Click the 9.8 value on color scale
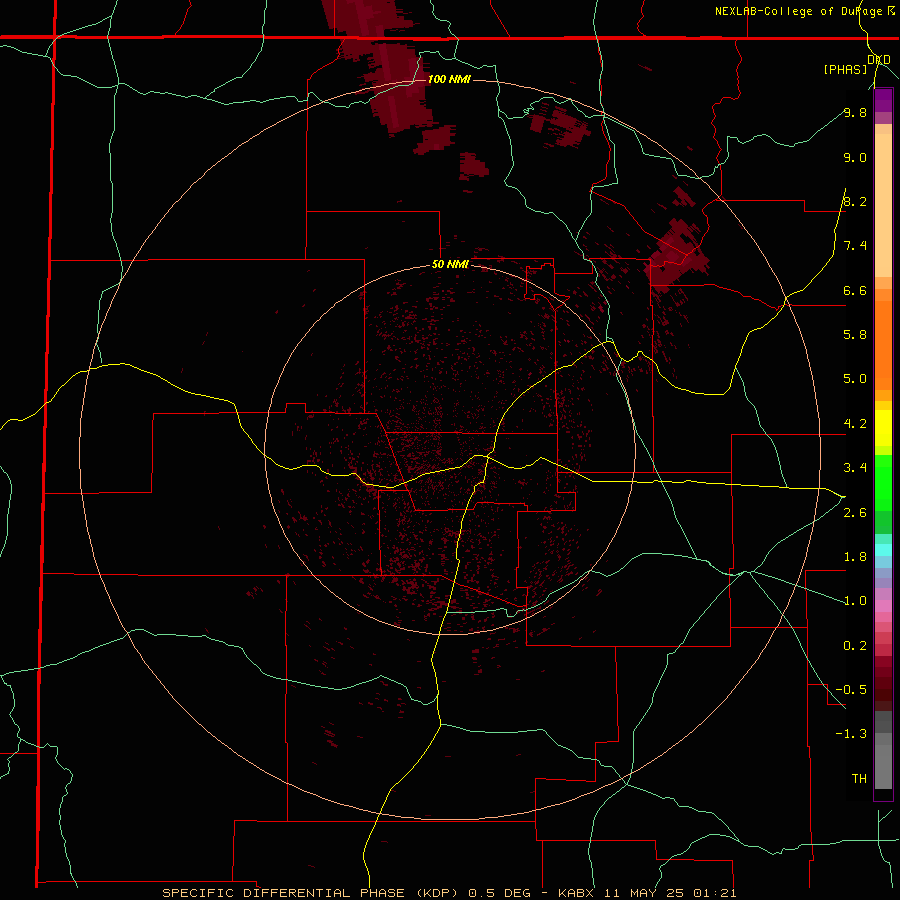This screenshot has width=900, height=900. click(x=855, y=112)
